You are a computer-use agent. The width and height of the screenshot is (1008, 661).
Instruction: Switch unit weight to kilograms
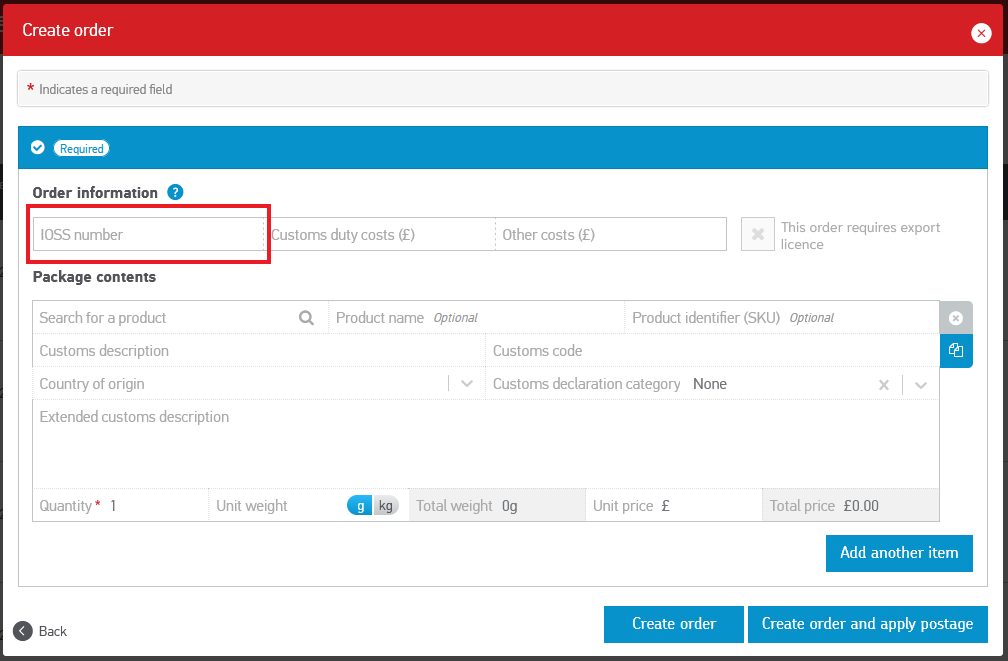pyautogui.click(x=386, y=506)
